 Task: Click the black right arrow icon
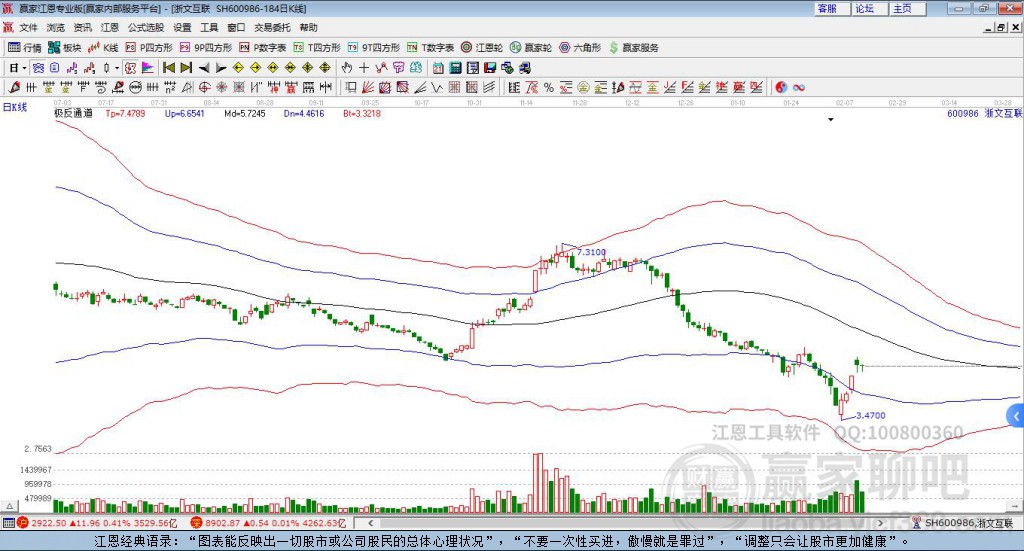(x=221, y=68)
